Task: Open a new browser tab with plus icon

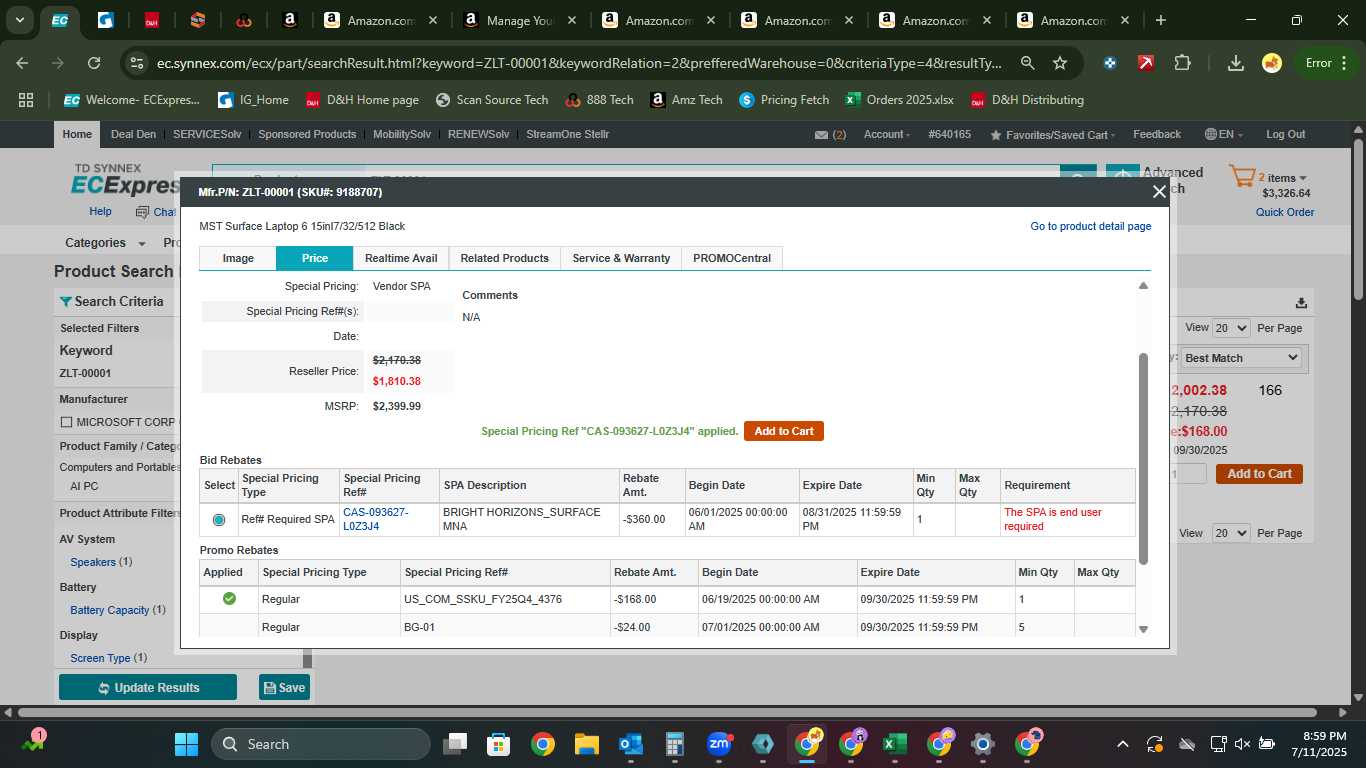Action: [1160, 20]
